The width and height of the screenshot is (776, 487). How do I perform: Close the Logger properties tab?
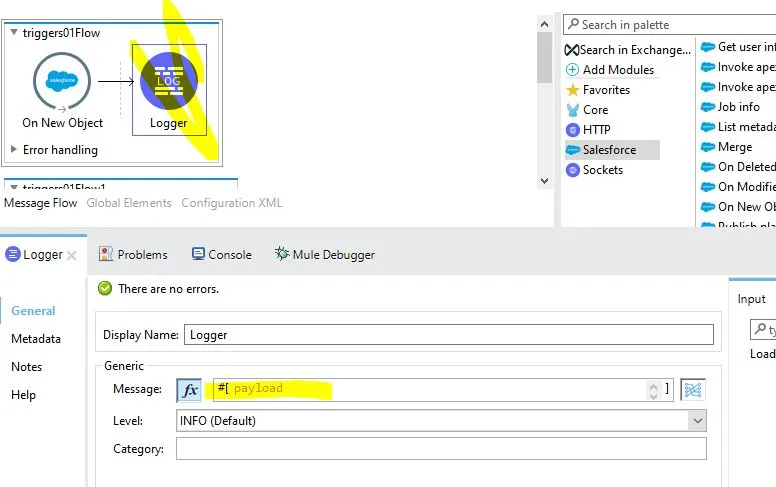click(72, 255)
